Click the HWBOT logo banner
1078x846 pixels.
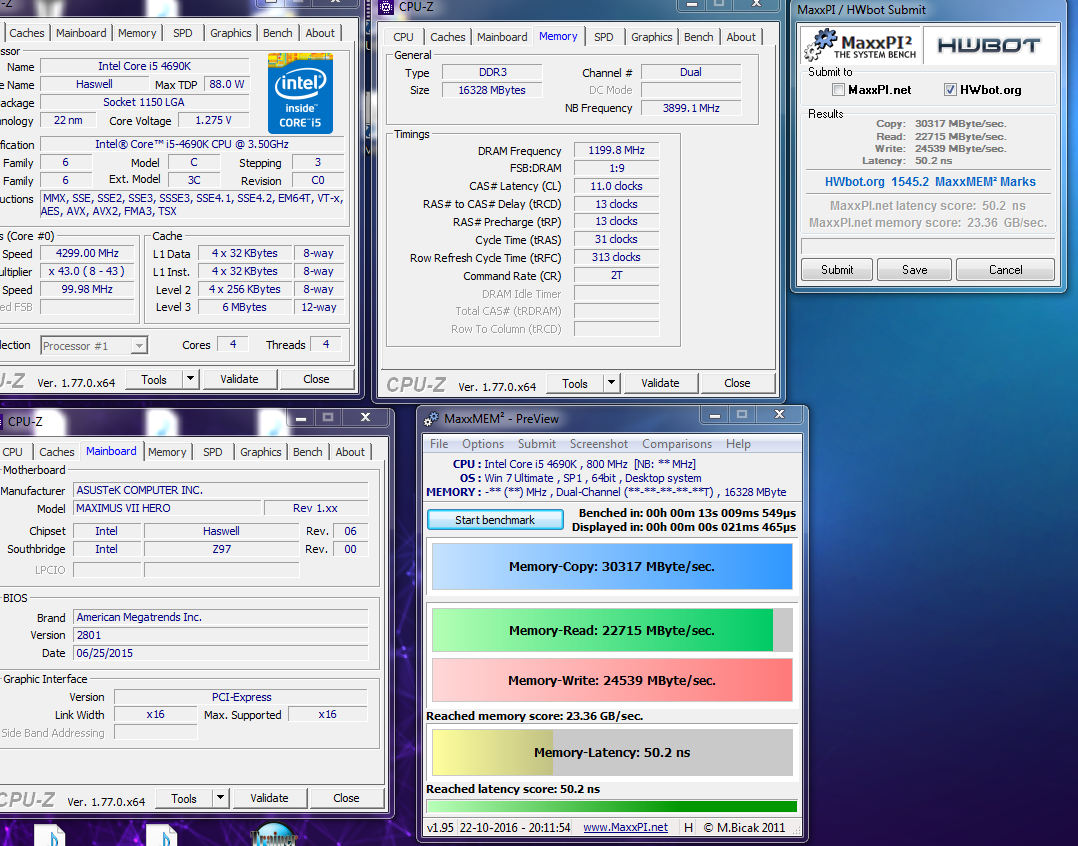click(989, 45)
